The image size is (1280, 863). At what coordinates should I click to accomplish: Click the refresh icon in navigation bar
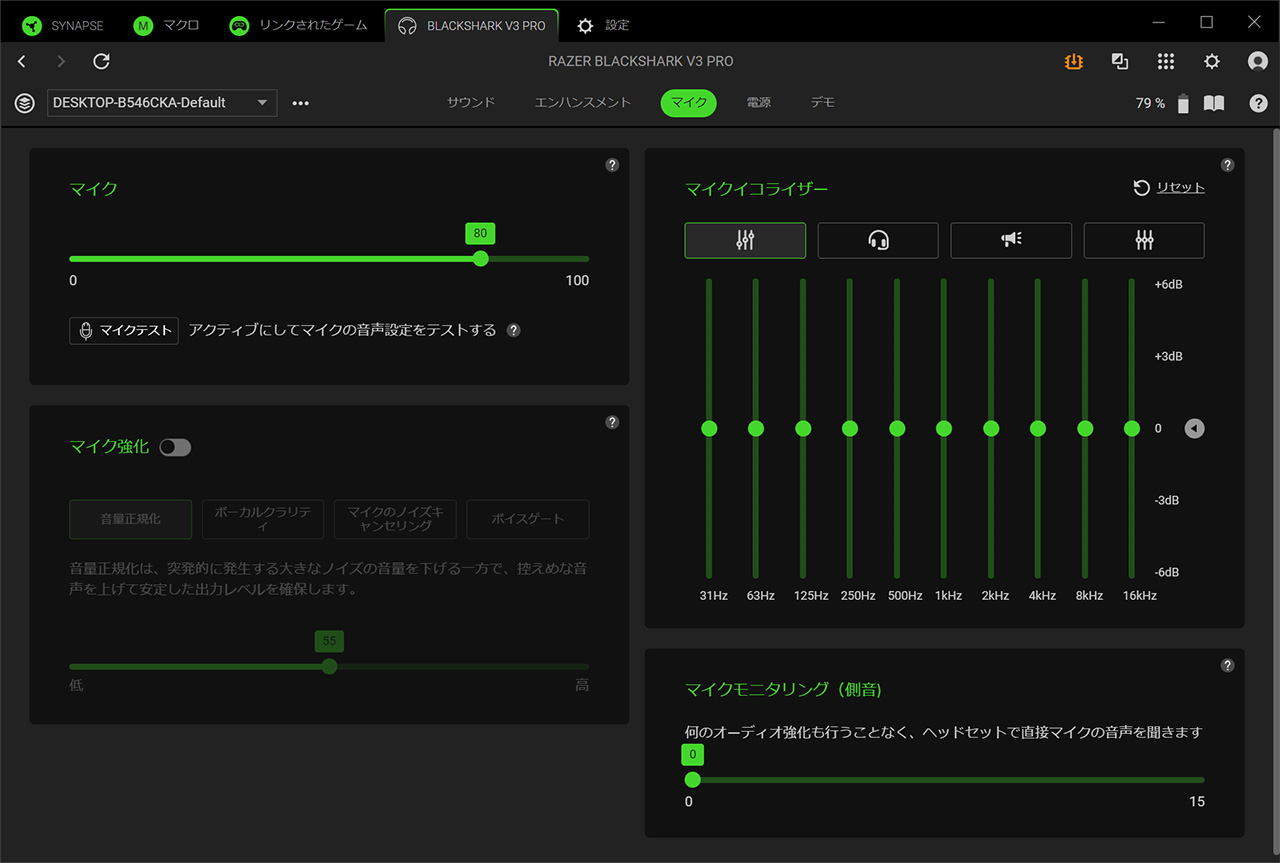101,62
